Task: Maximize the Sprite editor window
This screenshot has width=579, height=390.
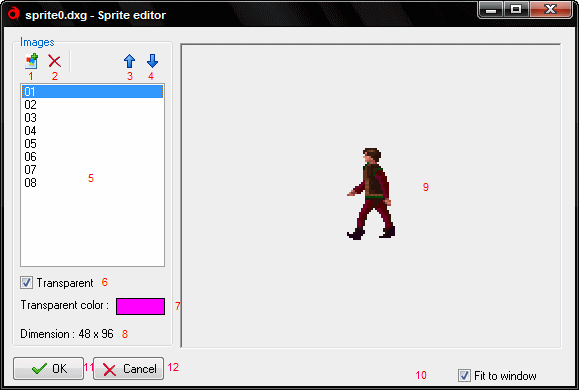Action: pos(516,9)
